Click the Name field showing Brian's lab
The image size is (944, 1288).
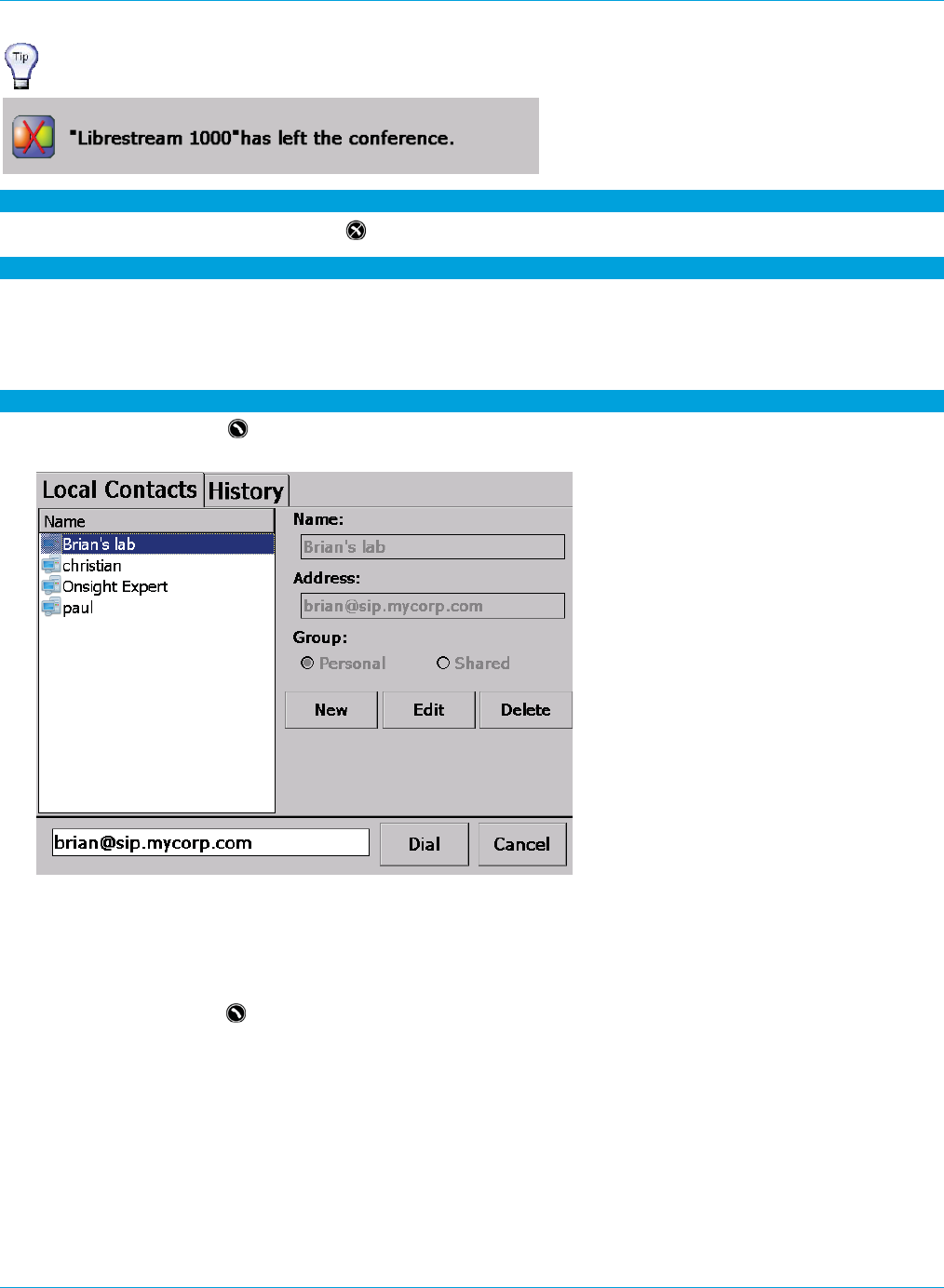[x=433, y=547]
